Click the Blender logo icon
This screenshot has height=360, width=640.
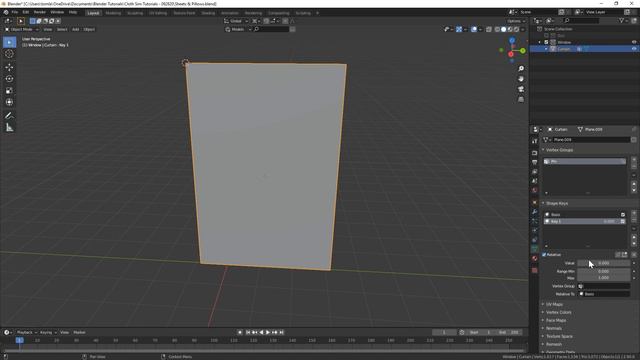(x=6, y=12)
